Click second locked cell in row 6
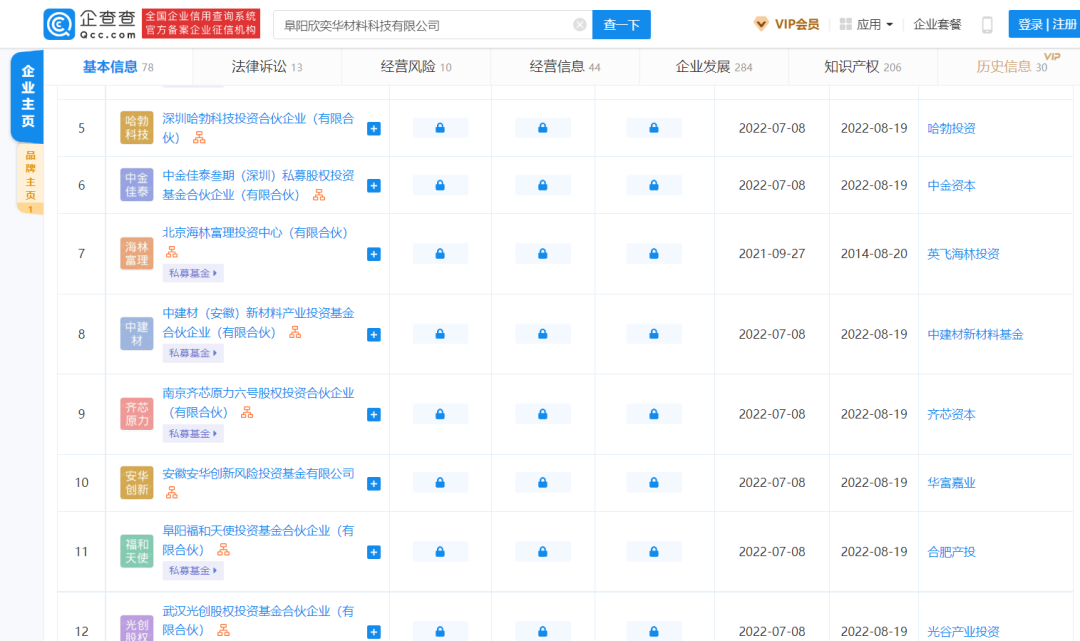Screen dimensions: 1080x641 [543, 185]
